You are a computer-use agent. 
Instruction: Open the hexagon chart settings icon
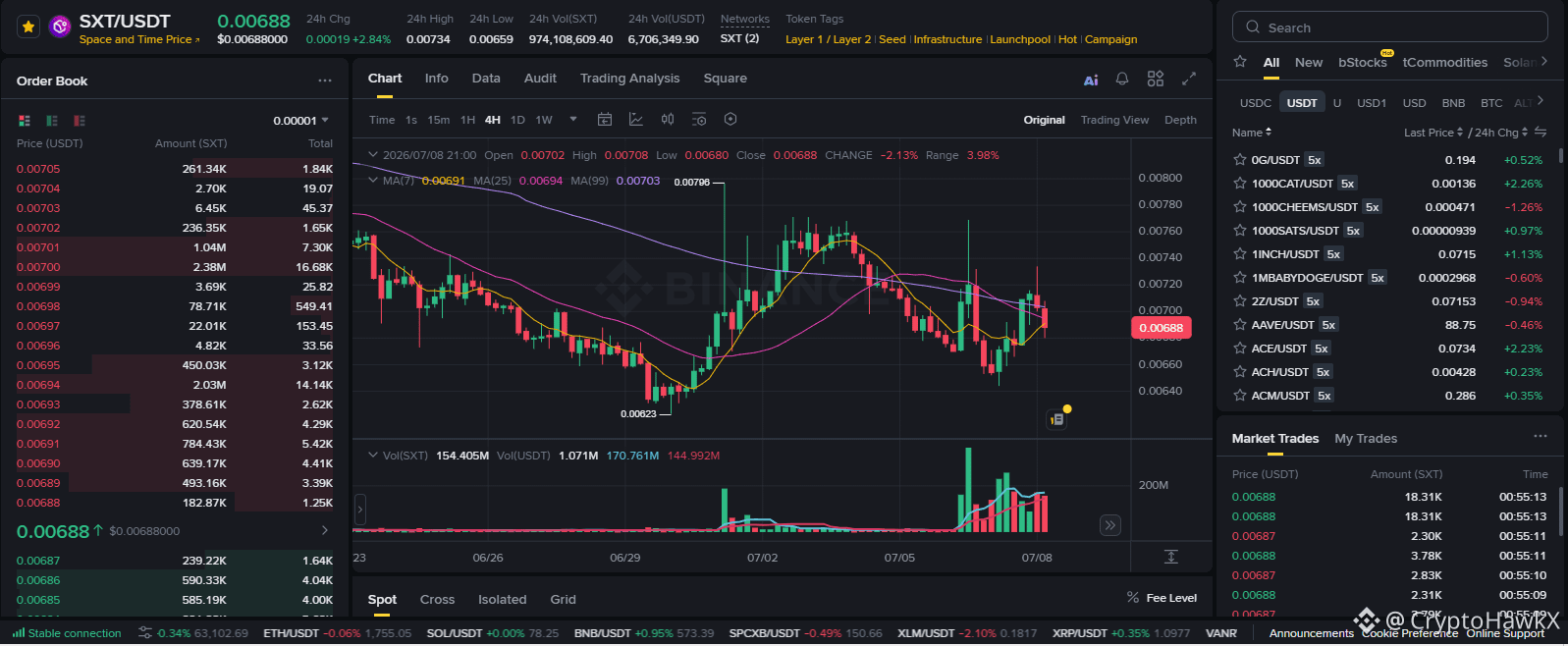(x=730, y=120)
